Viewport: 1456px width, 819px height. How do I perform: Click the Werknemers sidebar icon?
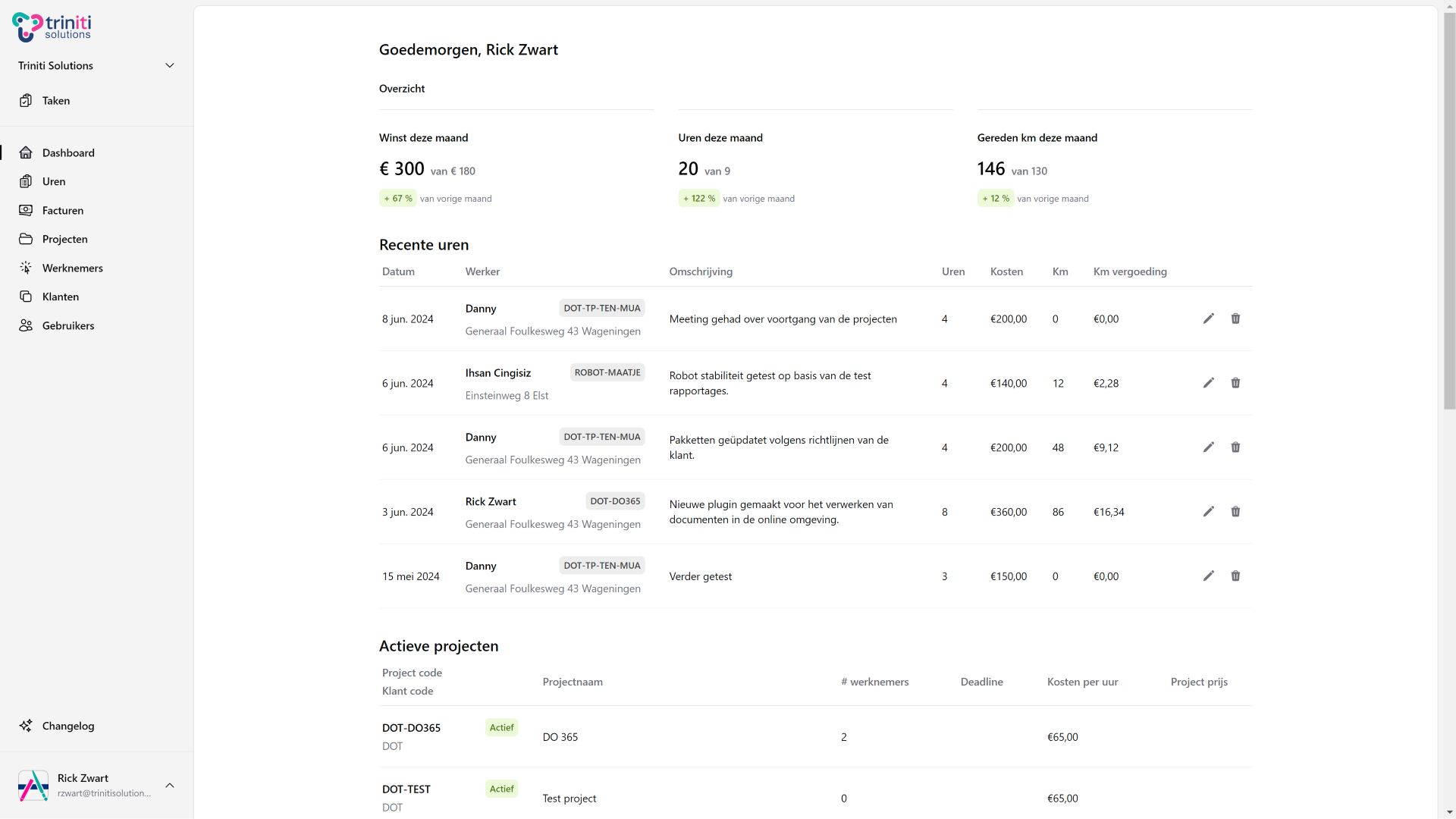(x=26, y=268)
